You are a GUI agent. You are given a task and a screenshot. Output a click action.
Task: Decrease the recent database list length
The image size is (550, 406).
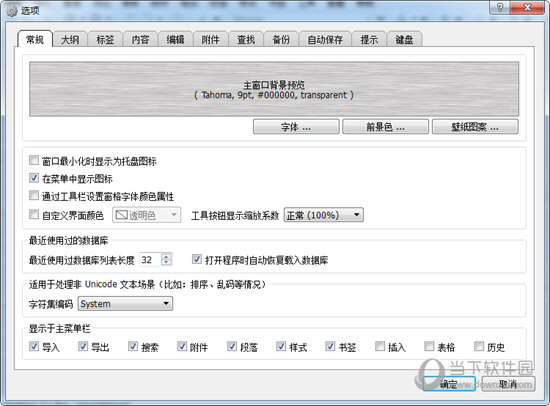[x=166, y=263]
